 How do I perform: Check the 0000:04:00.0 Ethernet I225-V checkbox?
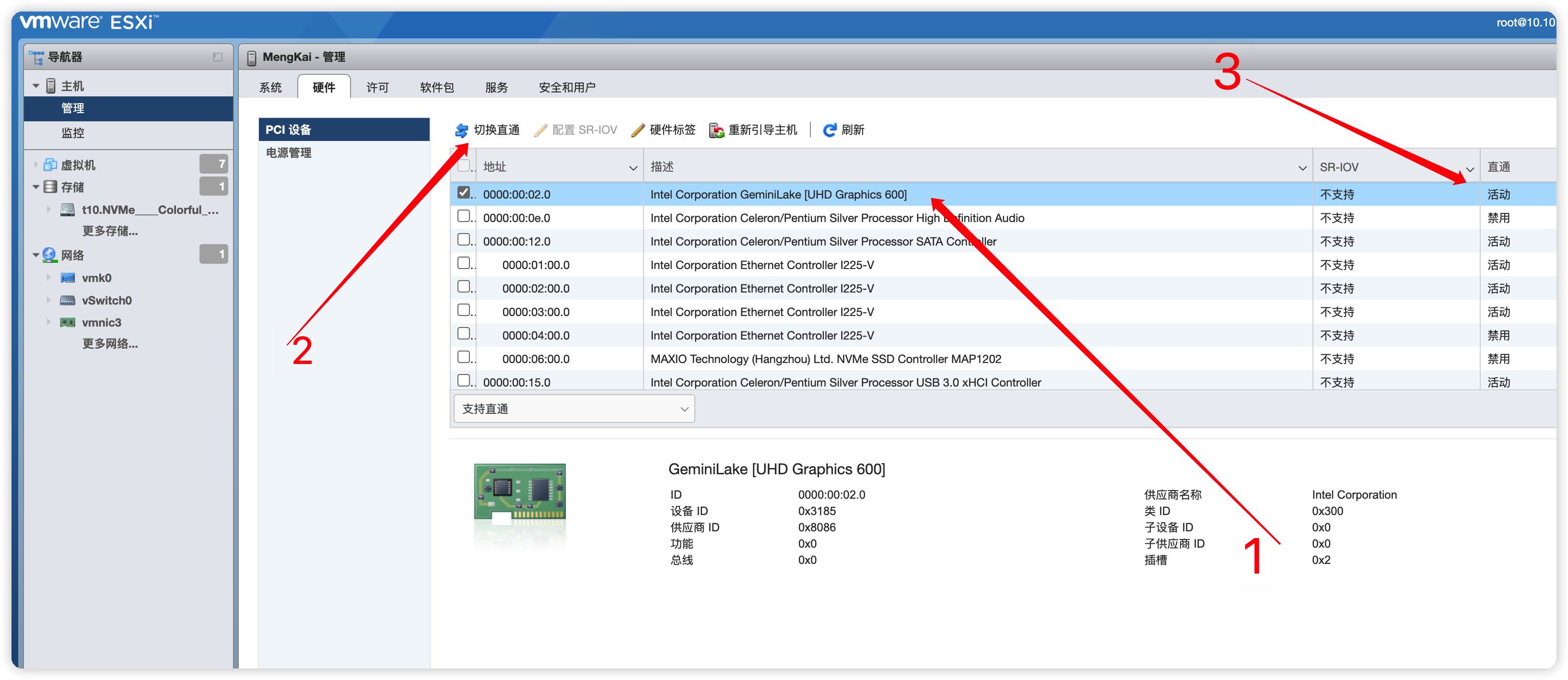464,334
